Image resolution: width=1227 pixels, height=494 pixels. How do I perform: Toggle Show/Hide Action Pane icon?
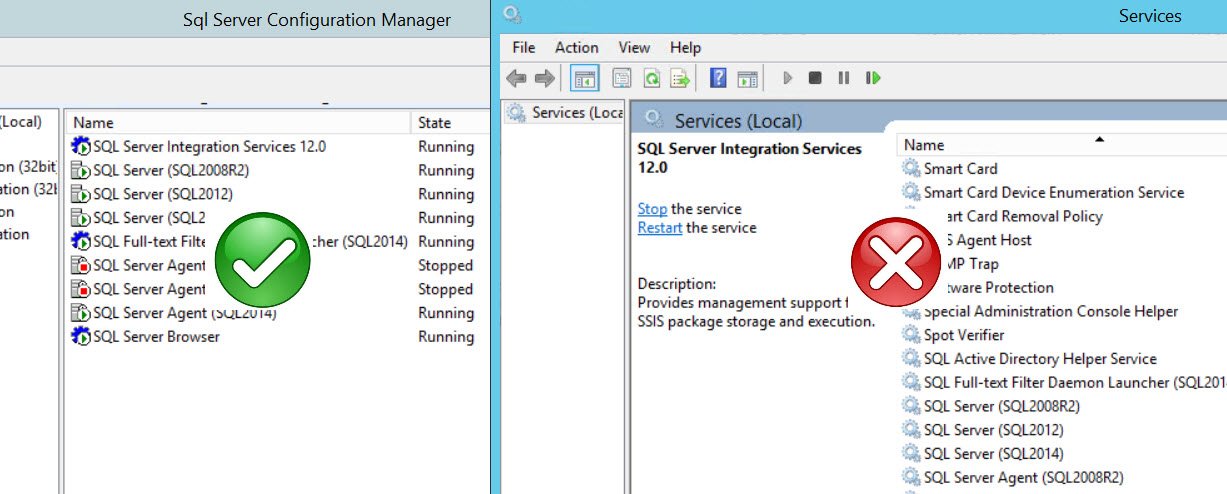pyautogui.click(x=747, y=78)
